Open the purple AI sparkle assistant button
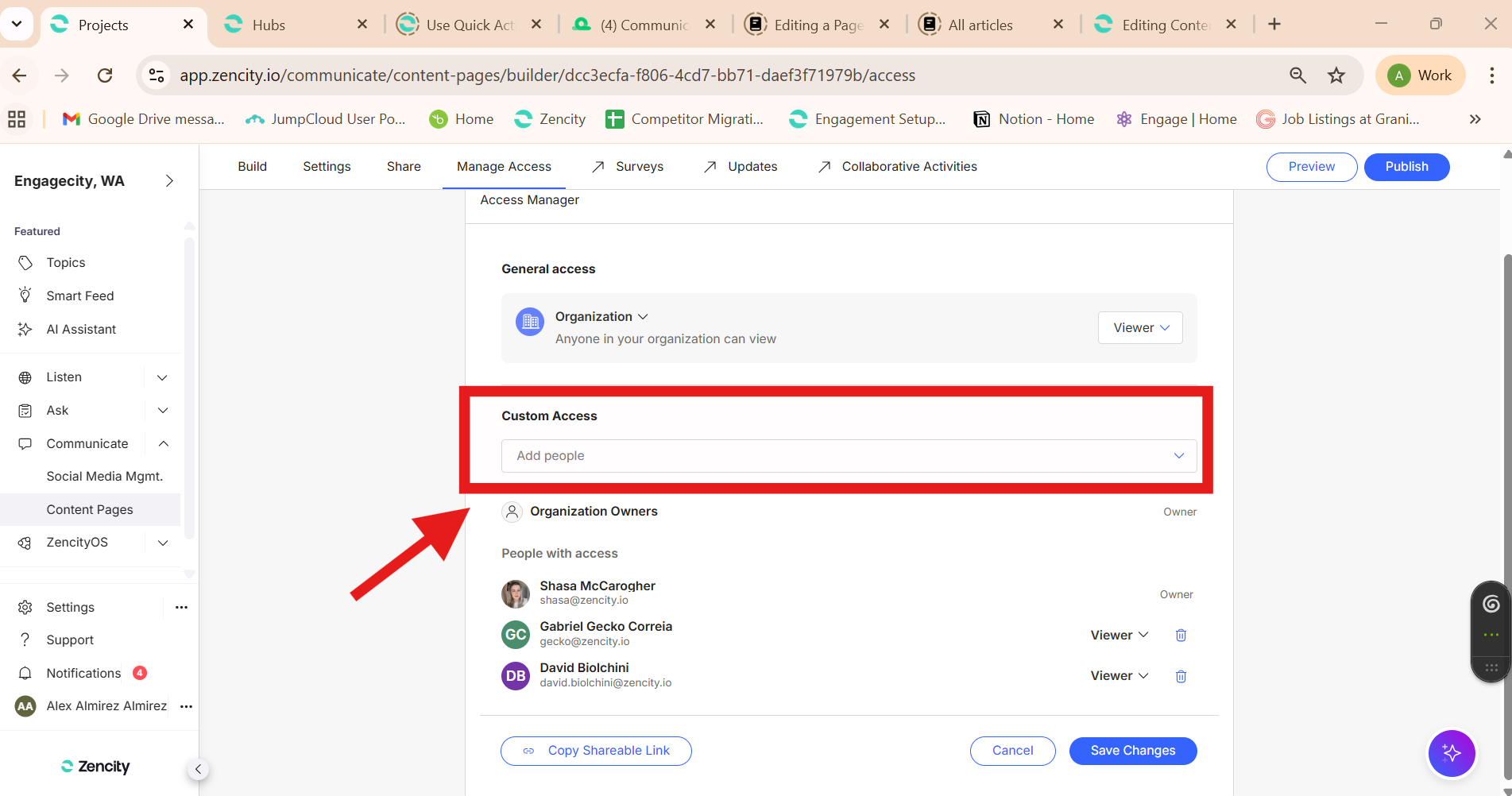 tap(1451, 753)
